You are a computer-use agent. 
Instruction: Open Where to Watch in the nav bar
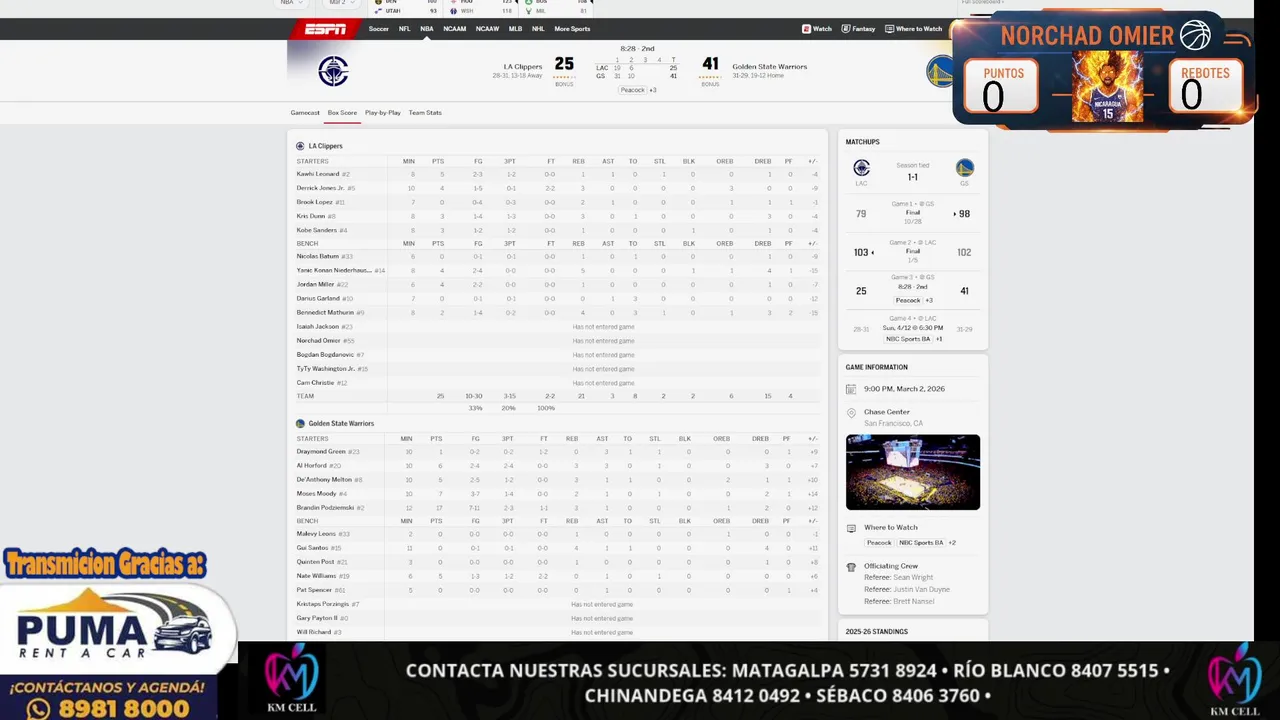tap(914, 29)
